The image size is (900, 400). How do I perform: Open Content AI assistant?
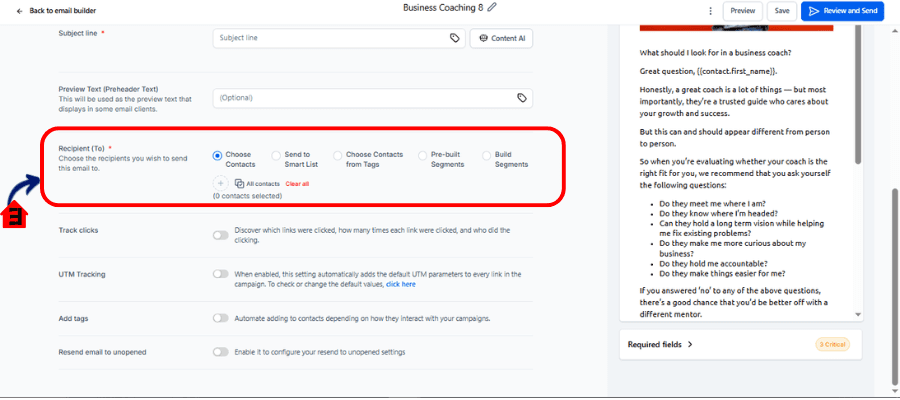[x=504, y=38]
